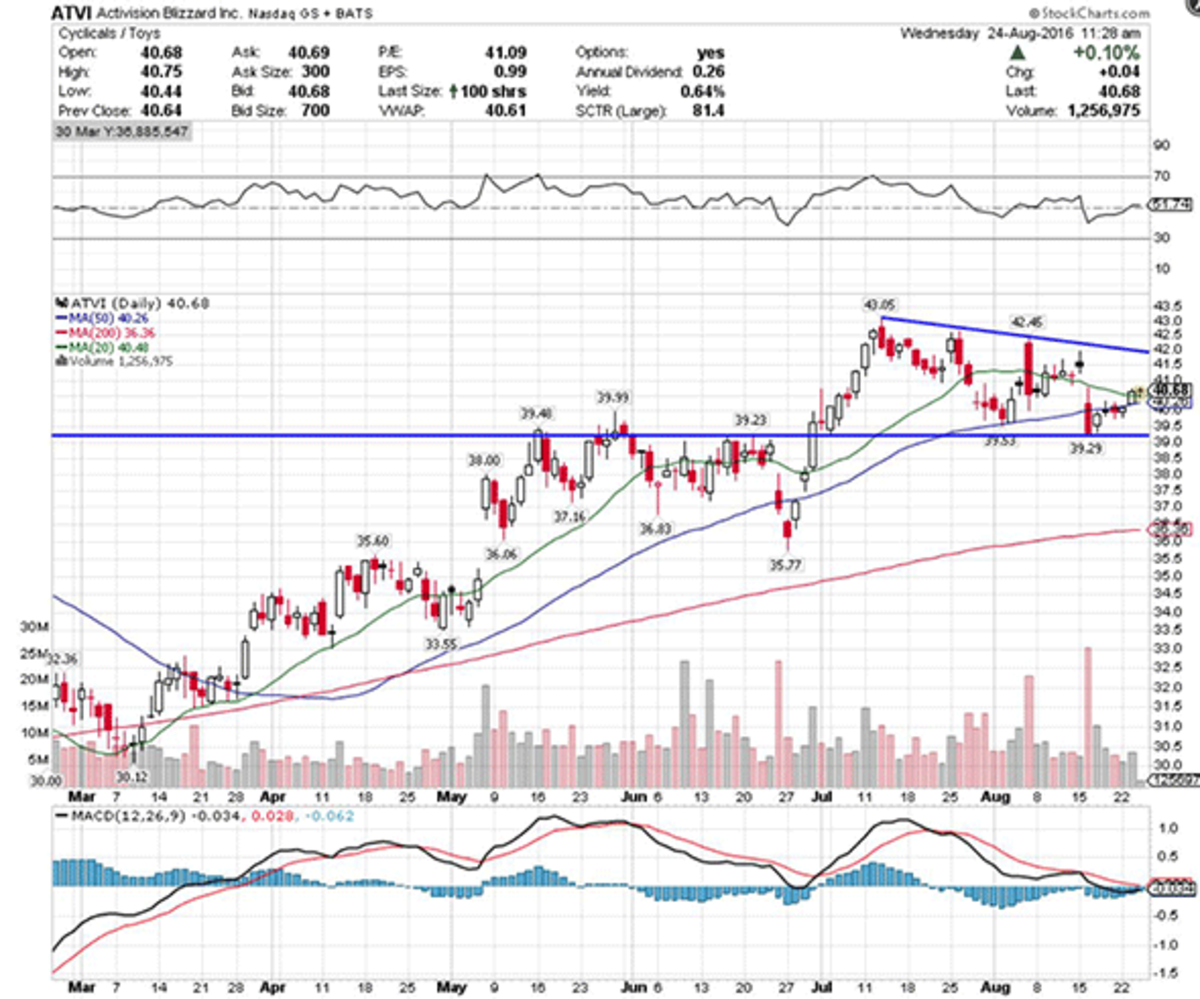Click the 35.77 low annotation
The width and height of the screenshot is (1200, 999).
787,564
